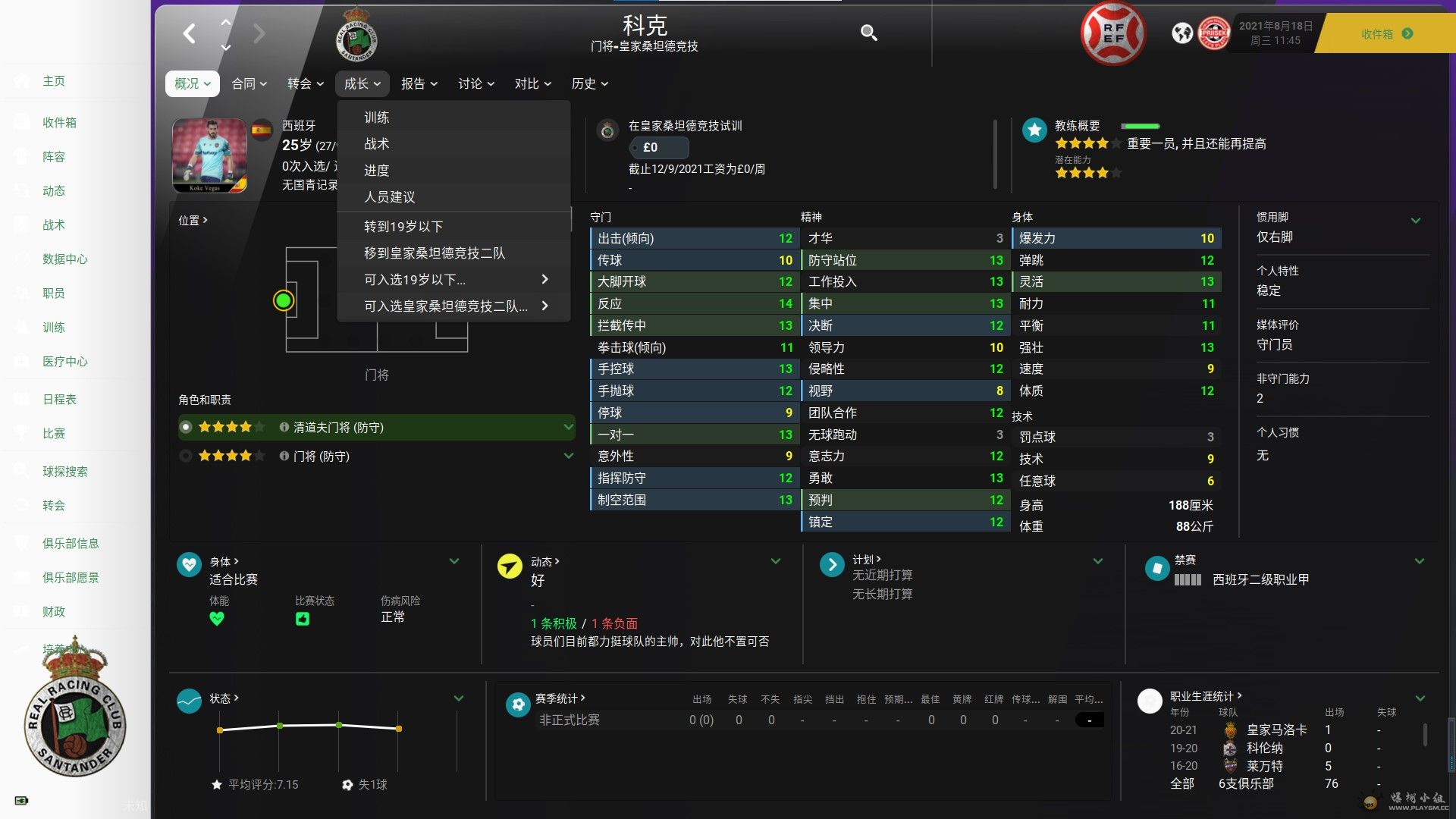This screenshot has height=819, width=1456.
Task: Select 移到皇家桑坦德竞技二队 menu entry
Action: pos(453,253)
